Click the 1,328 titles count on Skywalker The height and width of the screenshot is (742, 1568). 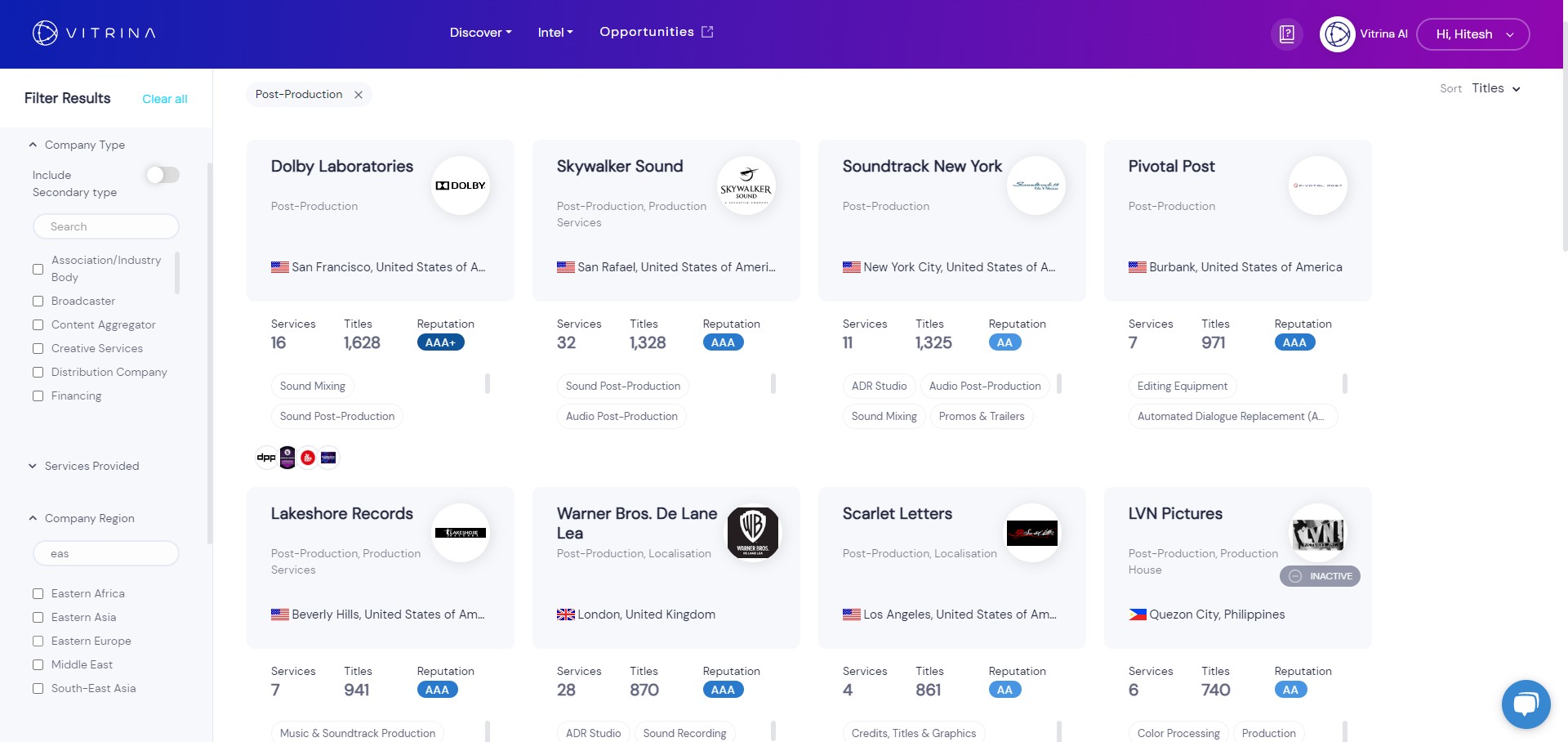click(x=648, y=342)
